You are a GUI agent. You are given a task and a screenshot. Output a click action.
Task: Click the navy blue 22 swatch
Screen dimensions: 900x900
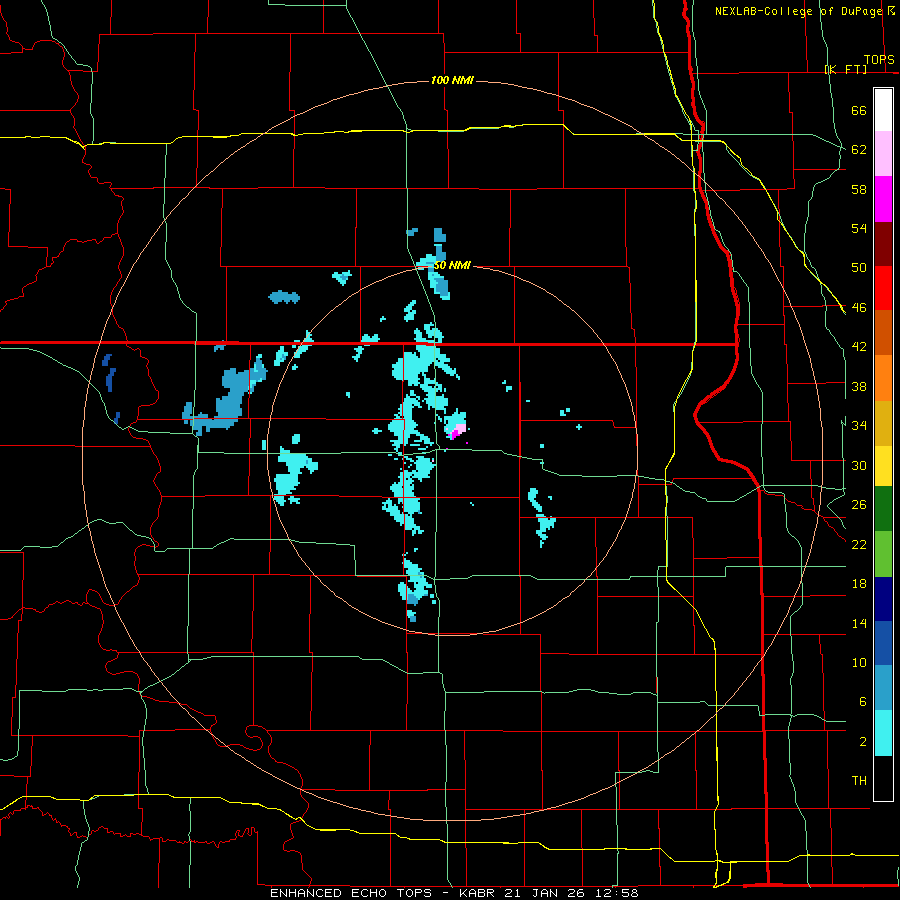tap(883, 599)
